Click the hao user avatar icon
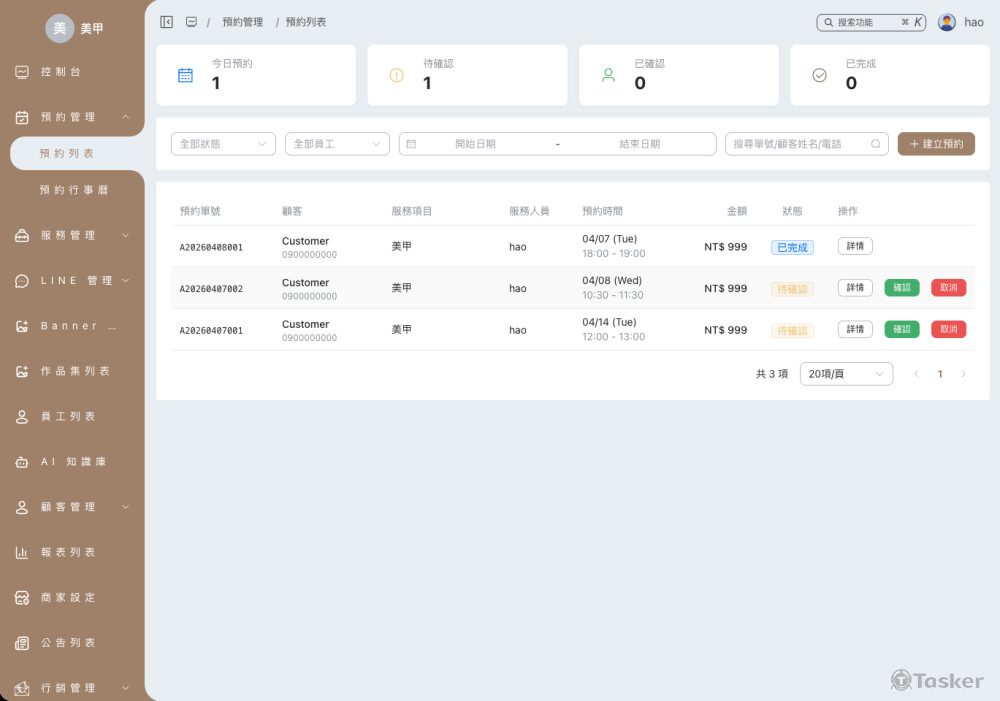This screenshot has width=1000, height=701. (x=946, y=22)
